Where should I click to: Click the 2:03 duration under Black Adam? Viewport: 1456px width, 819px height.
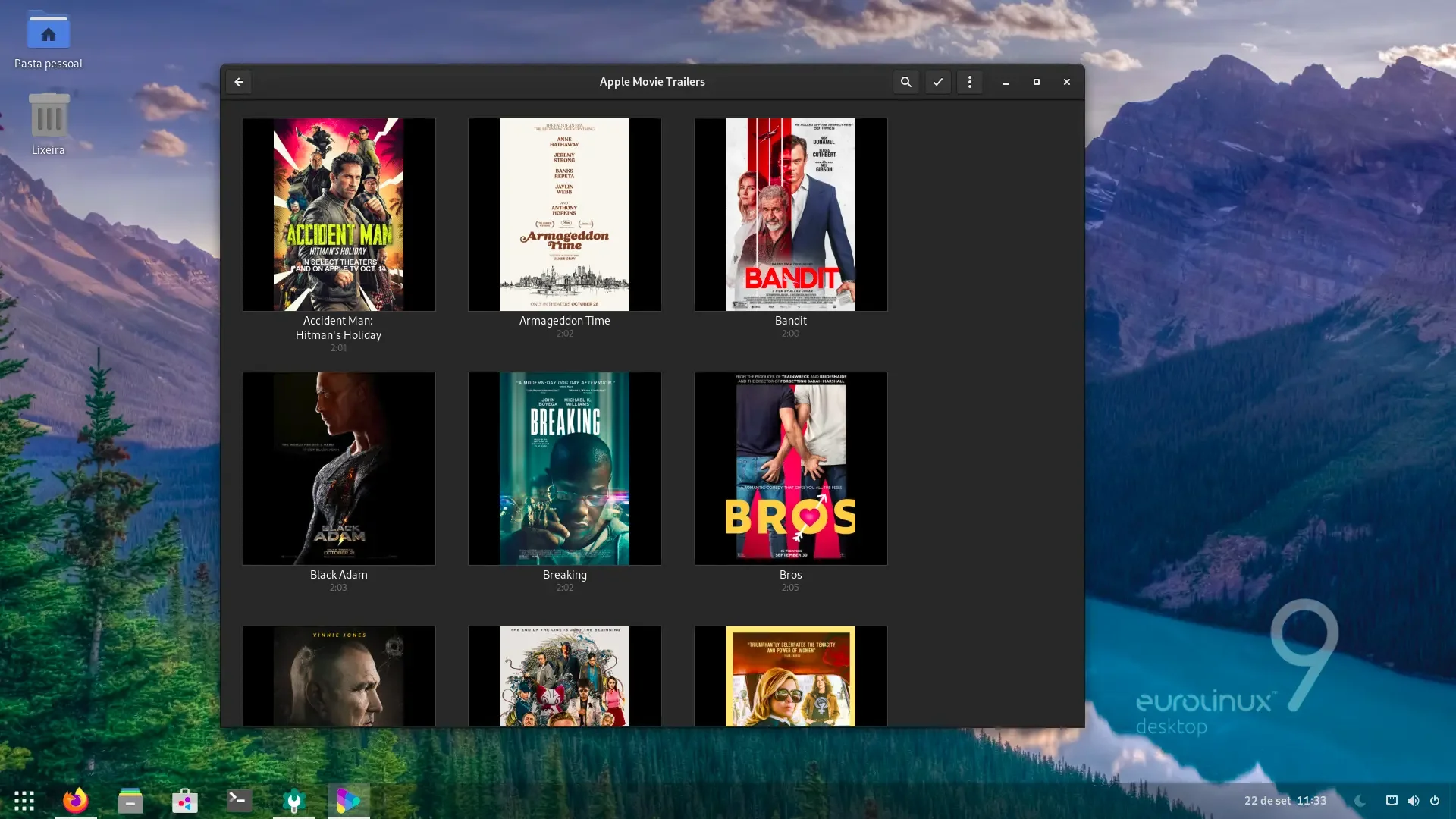(x=338, y=588)
